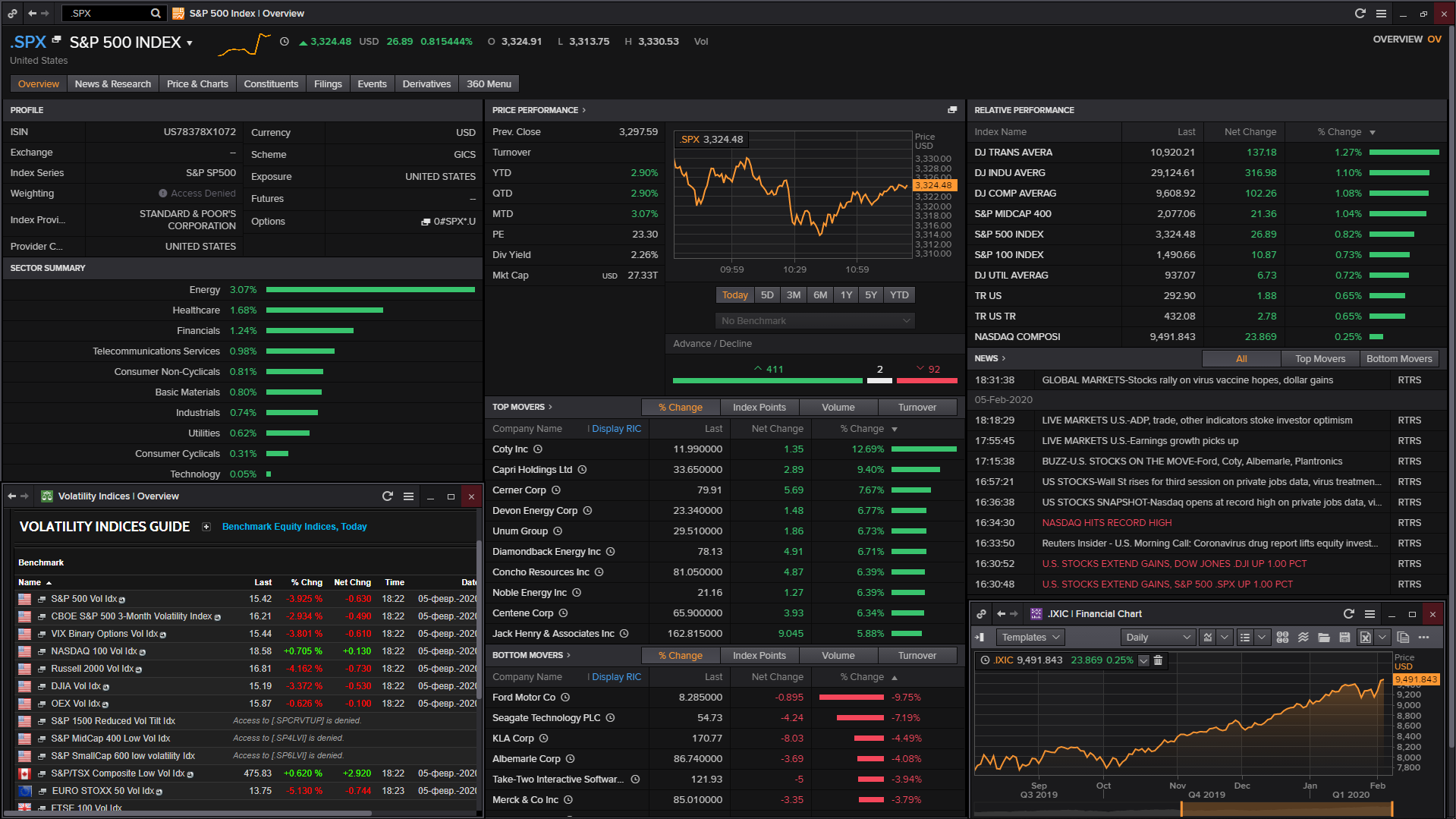Open the .IXIC Financial Chart hamburger menu
The width and height of the screenshot is (1456, 819).
pyautogui.click(x=1370, y=614)
